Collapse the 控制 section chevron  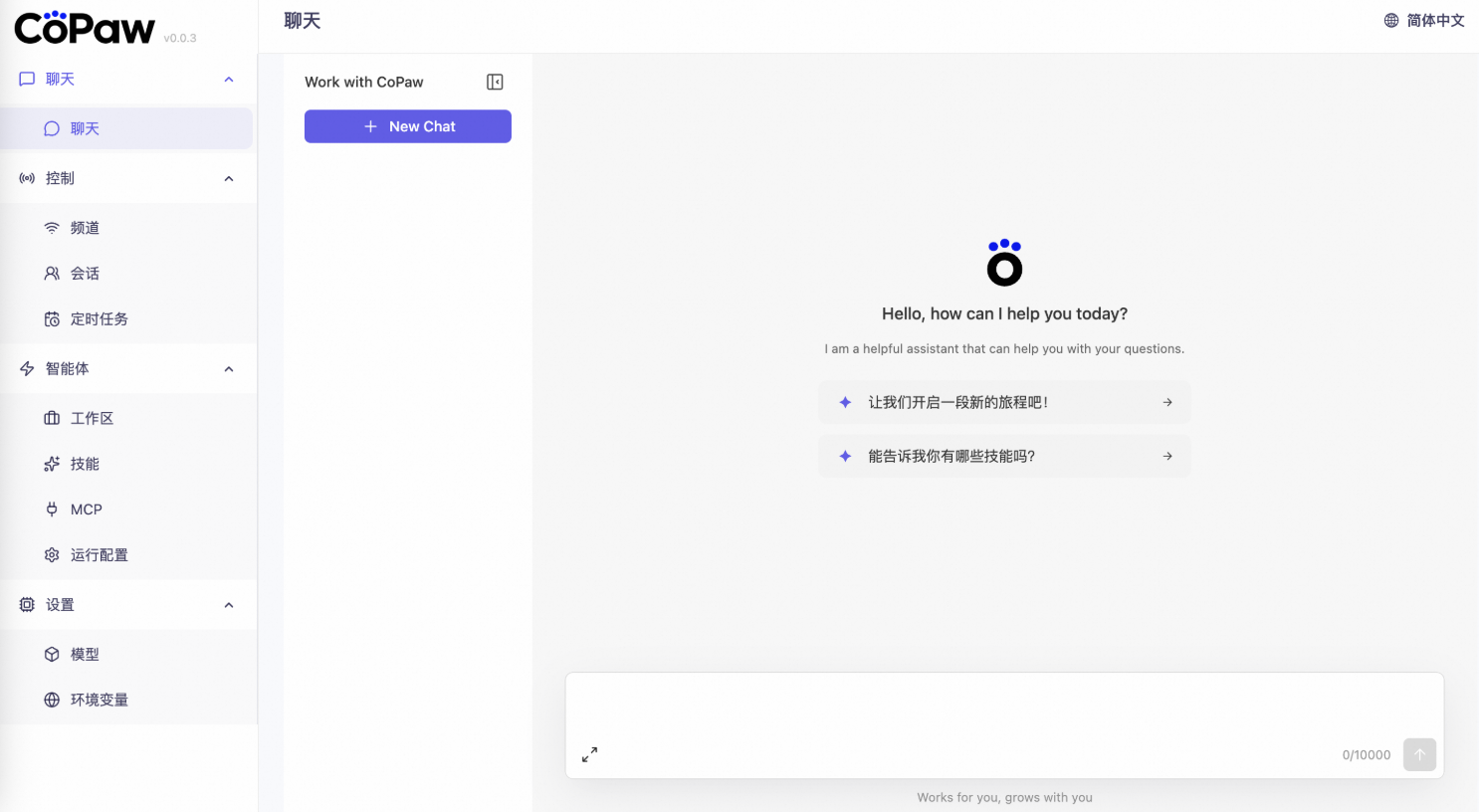click(229, 178)
